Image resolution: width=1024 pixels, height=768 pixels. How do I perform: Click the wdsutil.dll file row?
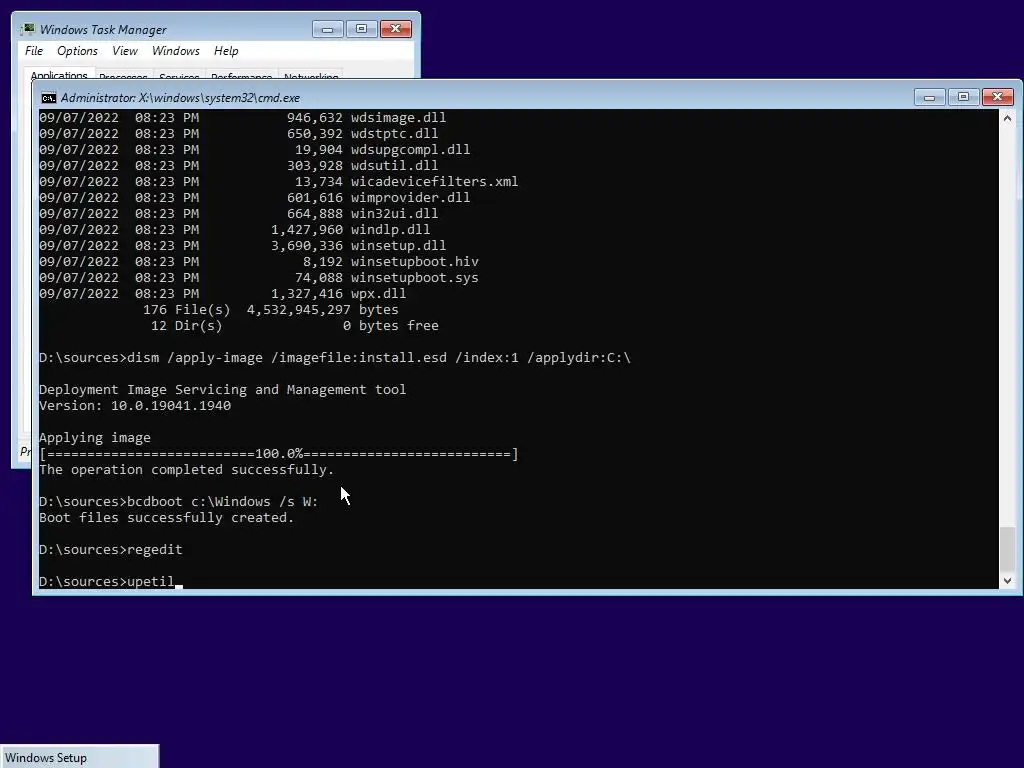(x=238, y=166)
